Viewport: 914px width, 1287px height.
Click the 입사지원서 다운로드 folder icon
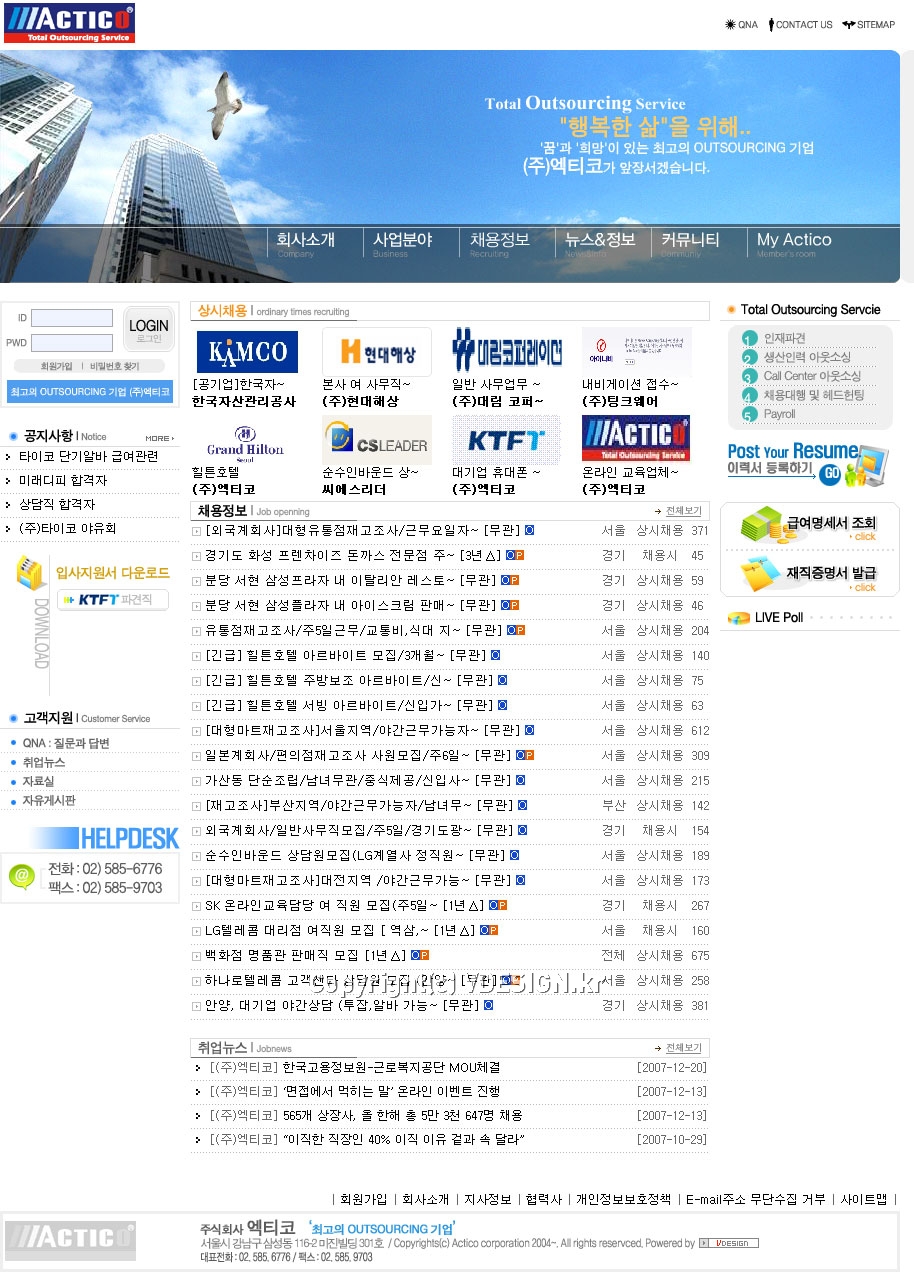[x=31, y=573]
